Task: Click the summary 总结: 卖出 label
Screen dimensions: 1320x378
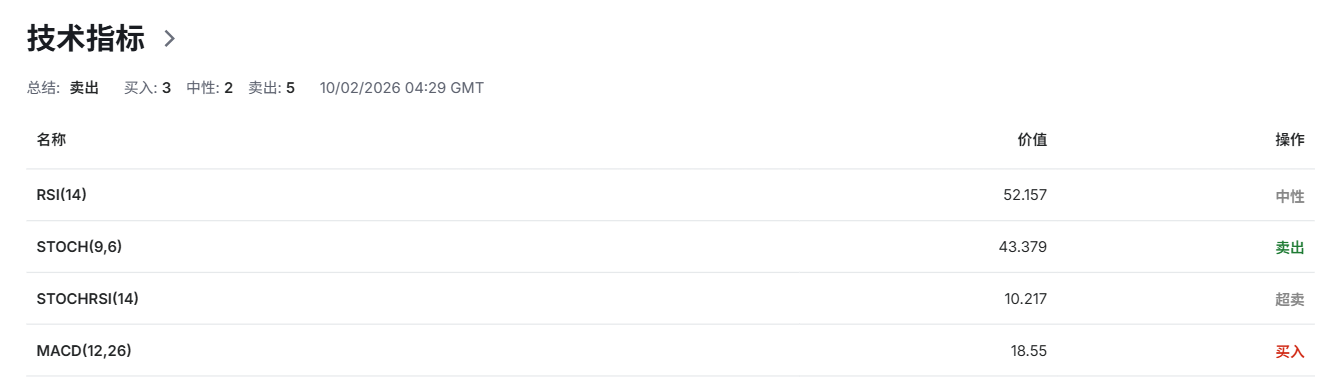Action: (63, 88)
